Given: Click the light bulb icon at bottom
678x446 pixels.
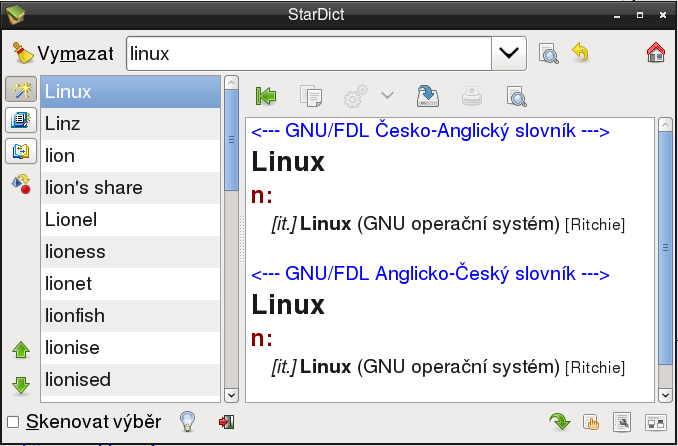Looking at the screenshot, I should click(186, 422).
